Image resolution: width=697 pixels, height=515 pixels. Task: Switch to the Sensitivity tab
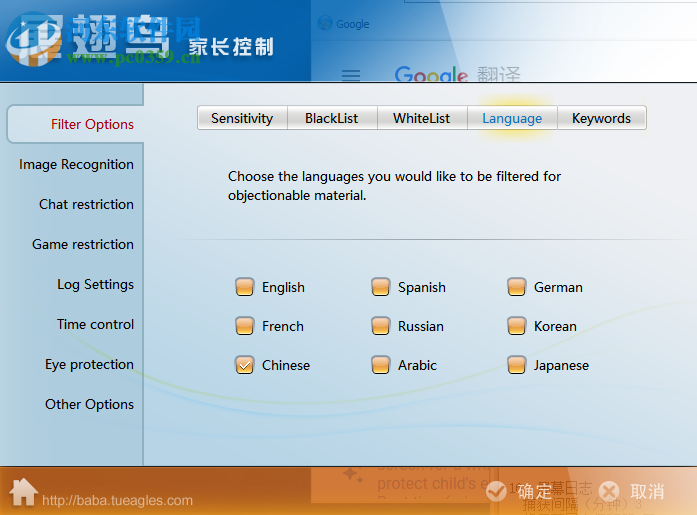[x=242, y=118]
